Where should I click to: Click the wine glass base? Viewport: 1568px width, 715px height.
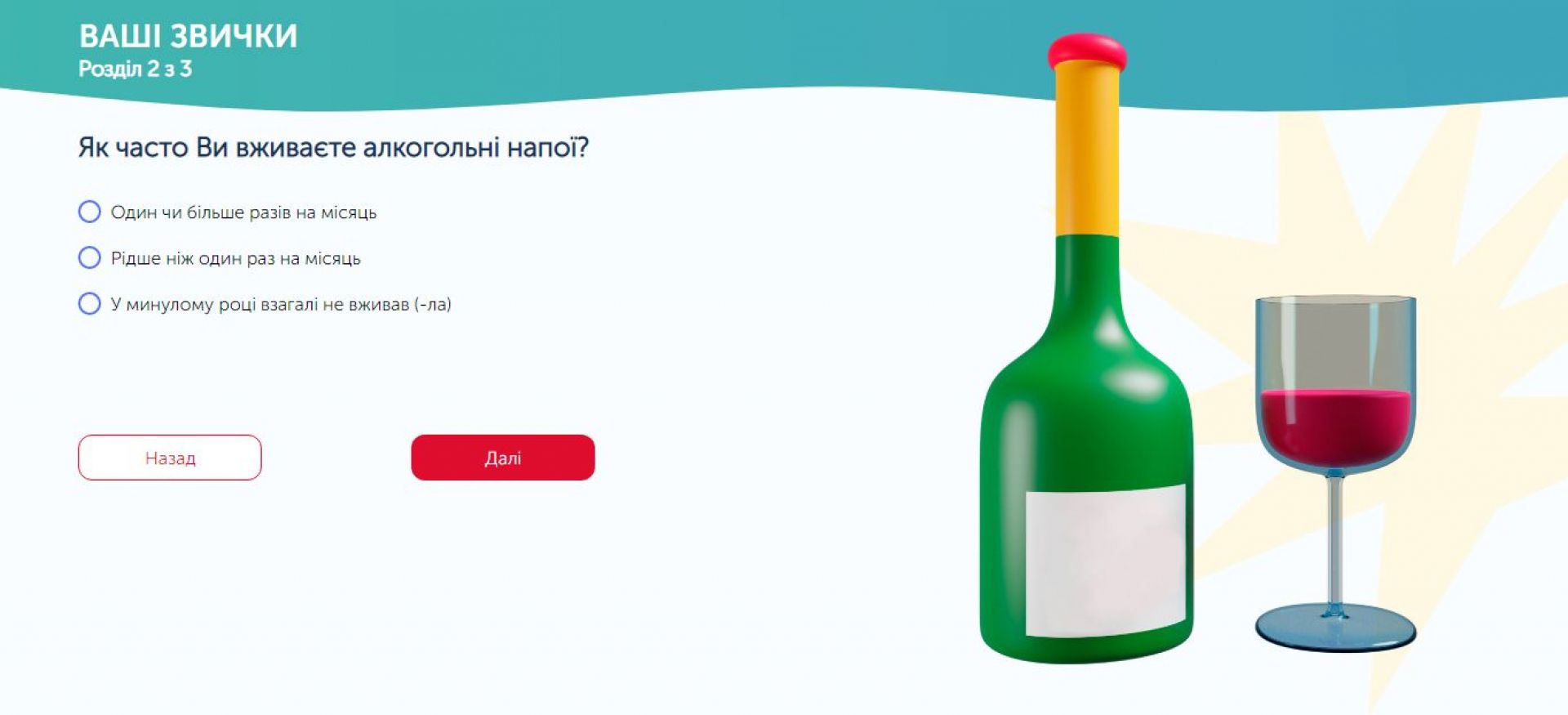(1335, 629)
